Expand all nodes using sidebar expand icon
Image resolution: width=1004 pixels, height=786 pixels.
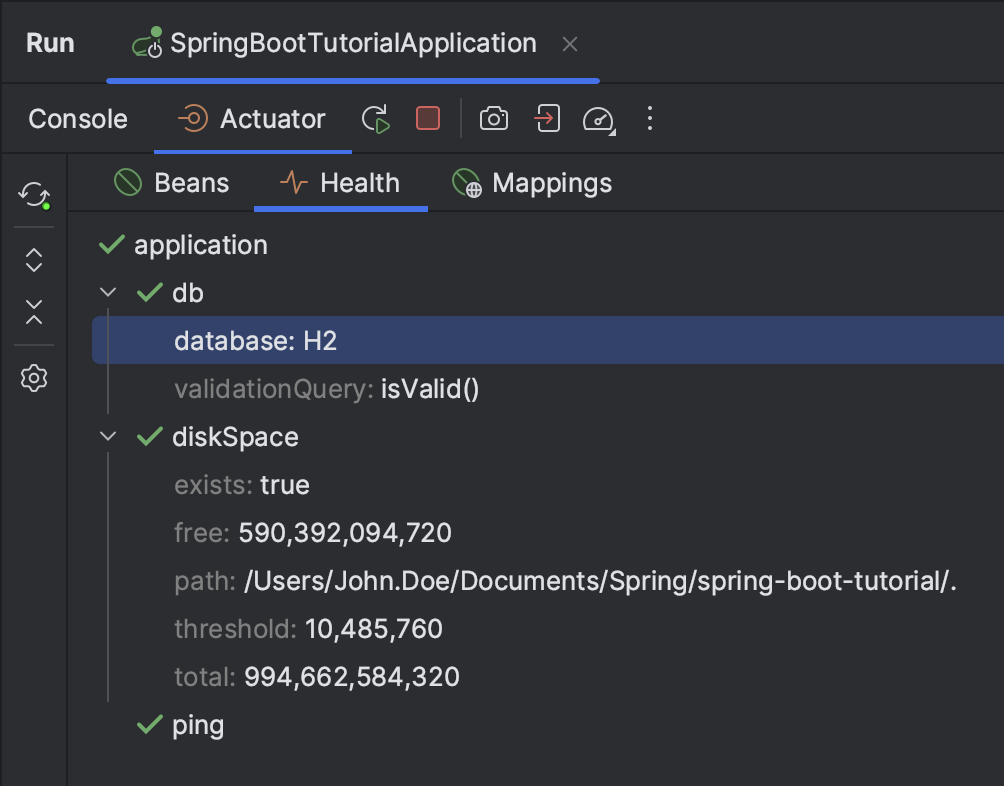[33, 259]
